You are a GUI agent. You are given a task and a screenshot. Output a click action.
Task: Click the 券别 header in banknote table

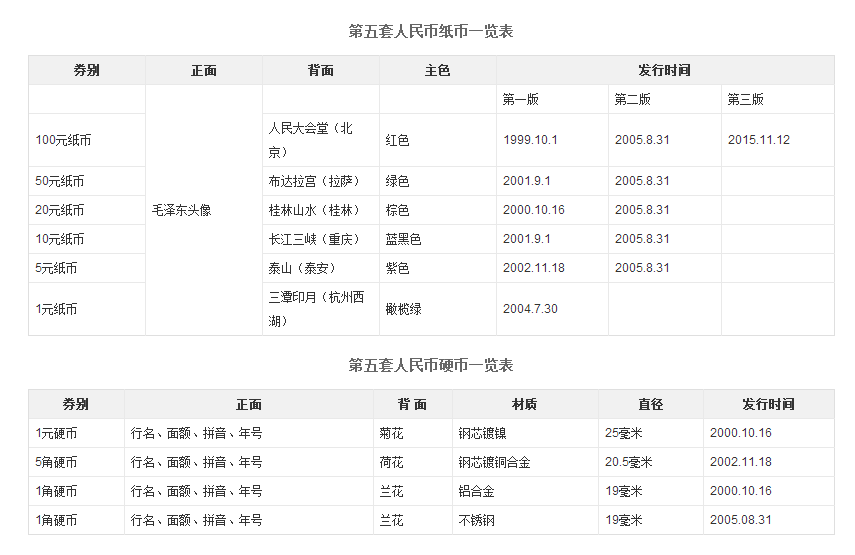coord(87,70)
